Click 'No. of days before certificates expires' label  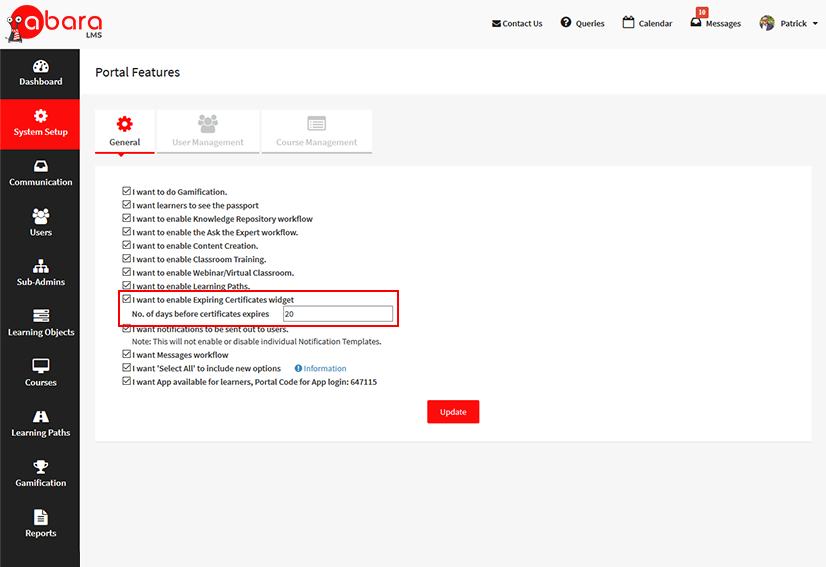(x=200, y=314)
